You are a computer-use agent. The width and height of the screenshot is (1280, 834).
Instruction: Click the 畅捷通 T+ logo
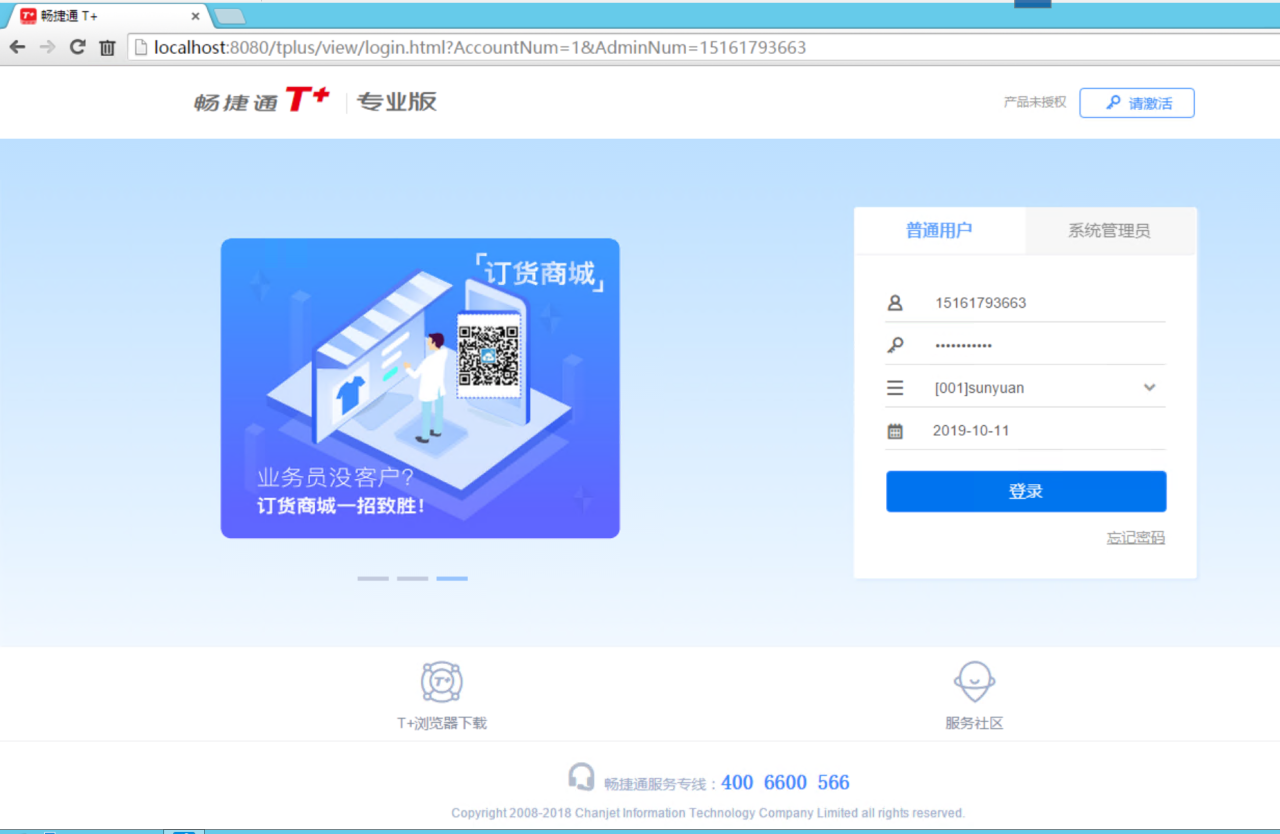pos(262,100)
